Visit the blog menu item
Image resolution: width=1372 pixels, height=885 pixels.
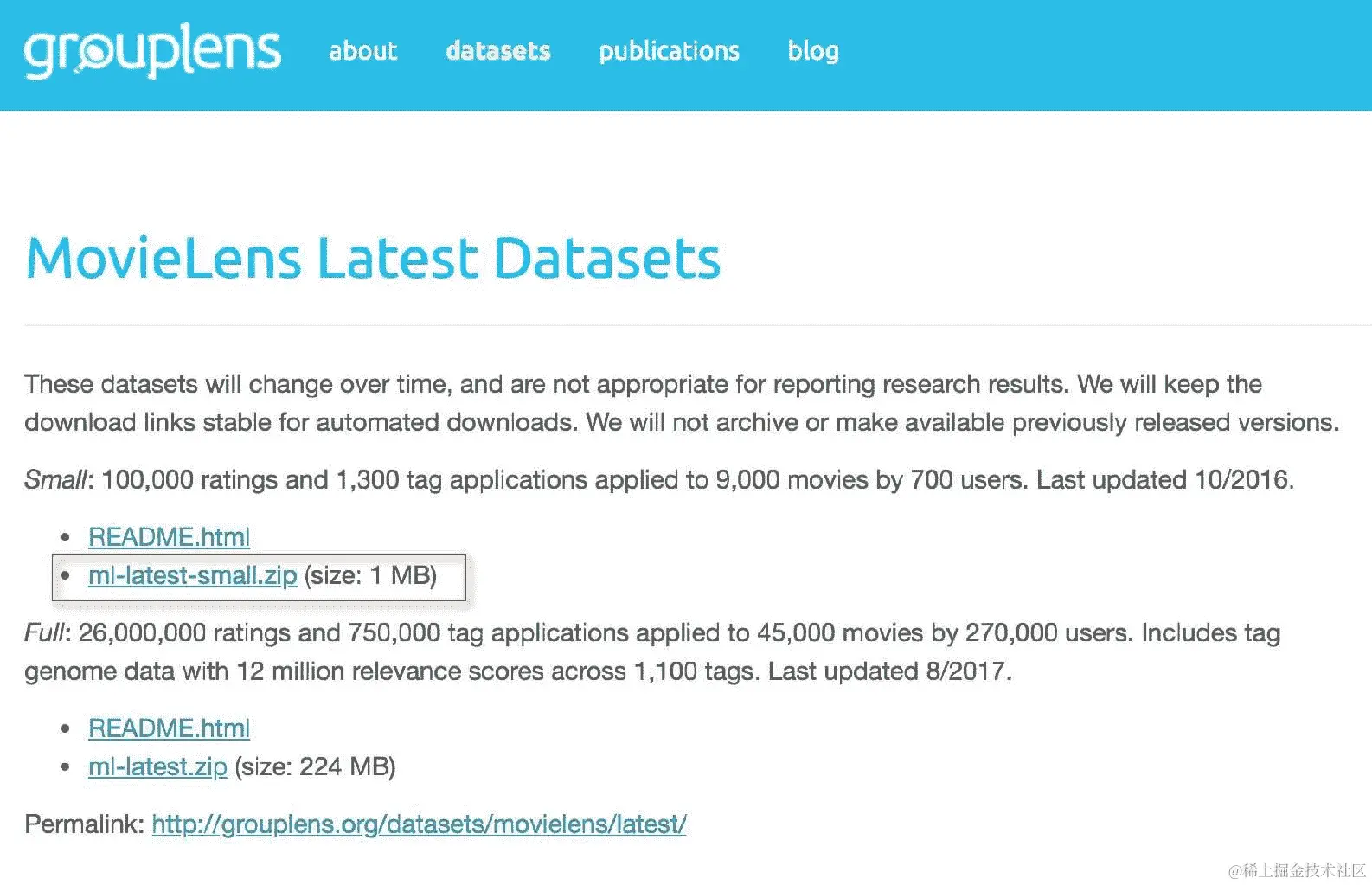(813, 51)
